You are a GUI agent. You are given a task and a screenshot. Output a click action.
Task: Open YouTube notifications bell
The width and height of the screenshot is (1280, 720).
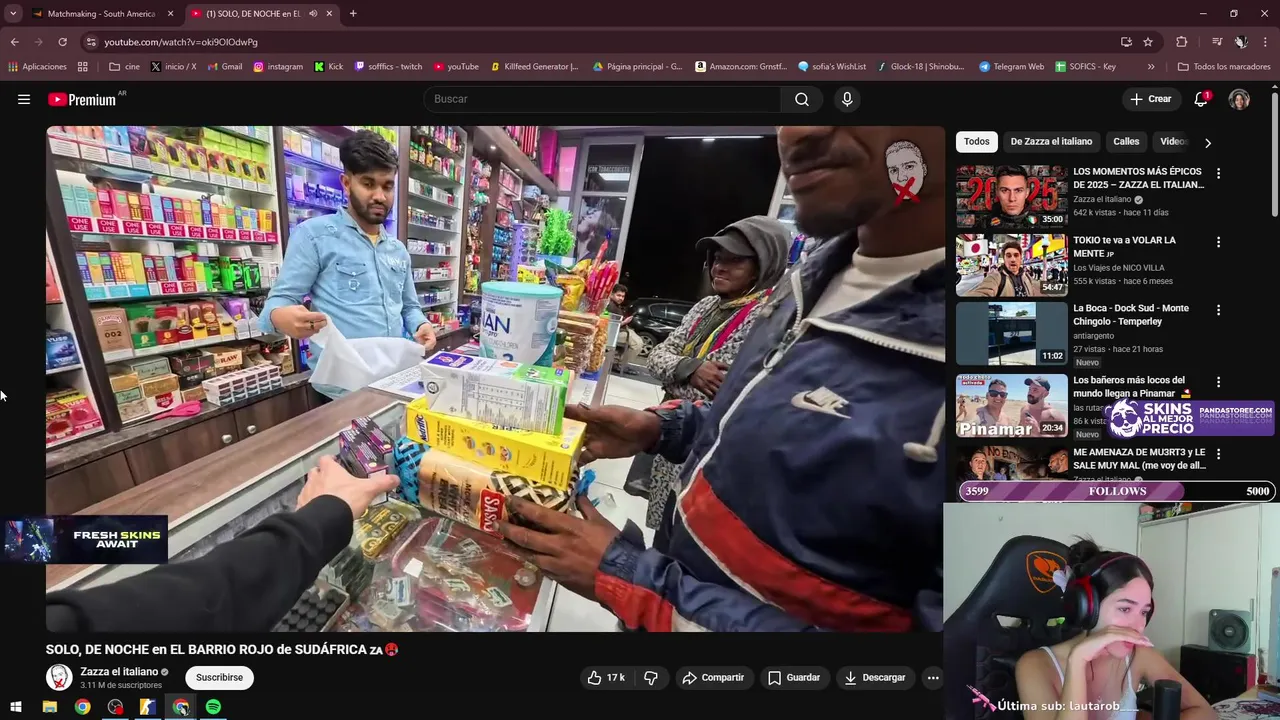[x=1201, y=99]
